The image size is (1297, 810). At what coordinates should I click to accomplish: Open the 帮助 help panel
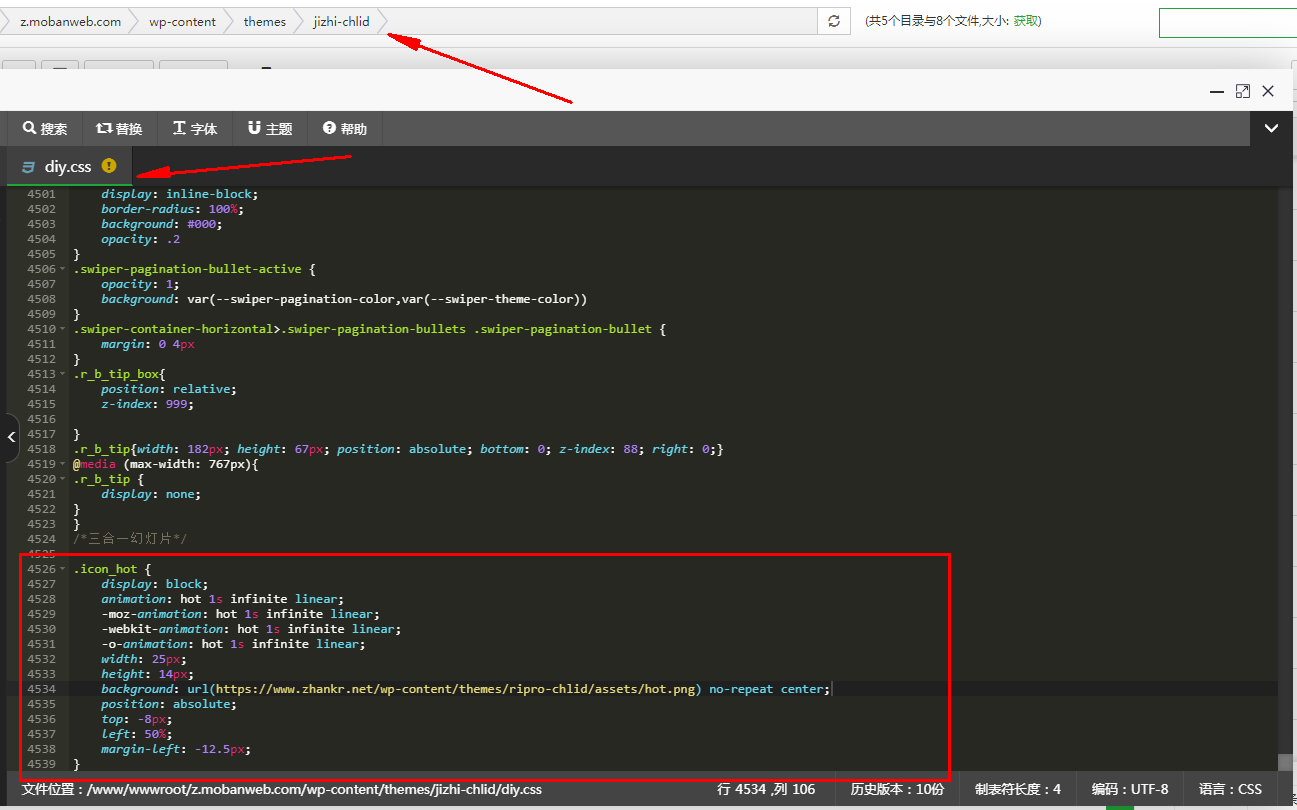tap(345, 129)
